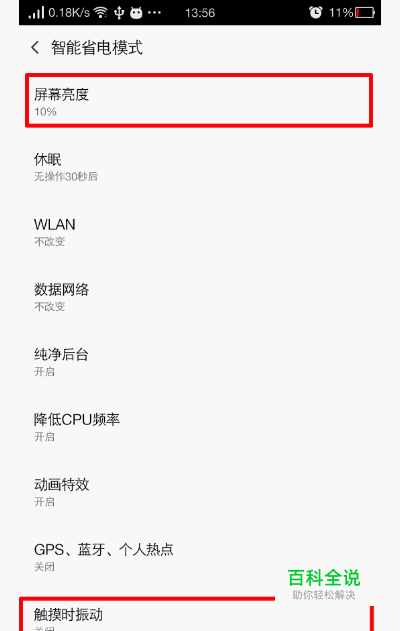This screenshot has width=400, height=631.
Task: Tap the alarm clock icon
Action: click(315, 12)
